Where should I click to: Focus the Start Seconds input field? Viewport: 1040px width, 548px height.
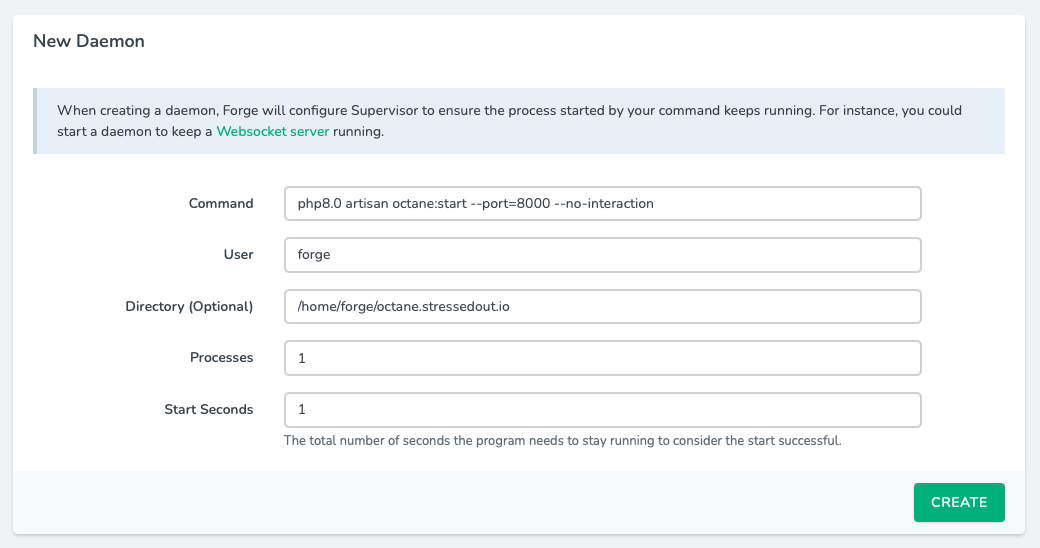(602, 409)
